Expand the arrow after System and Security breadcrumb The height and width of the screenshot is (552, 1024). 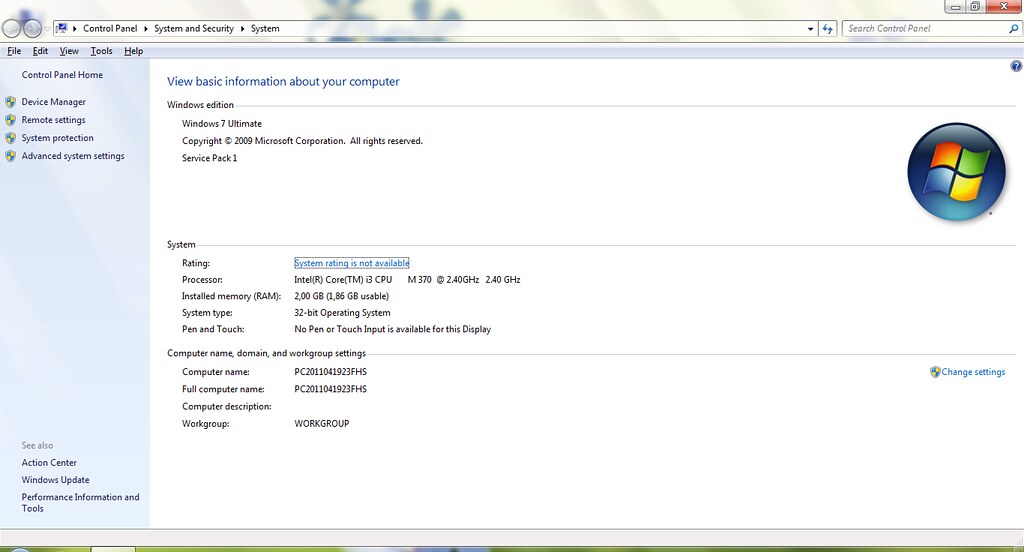(x=242, y=29)
